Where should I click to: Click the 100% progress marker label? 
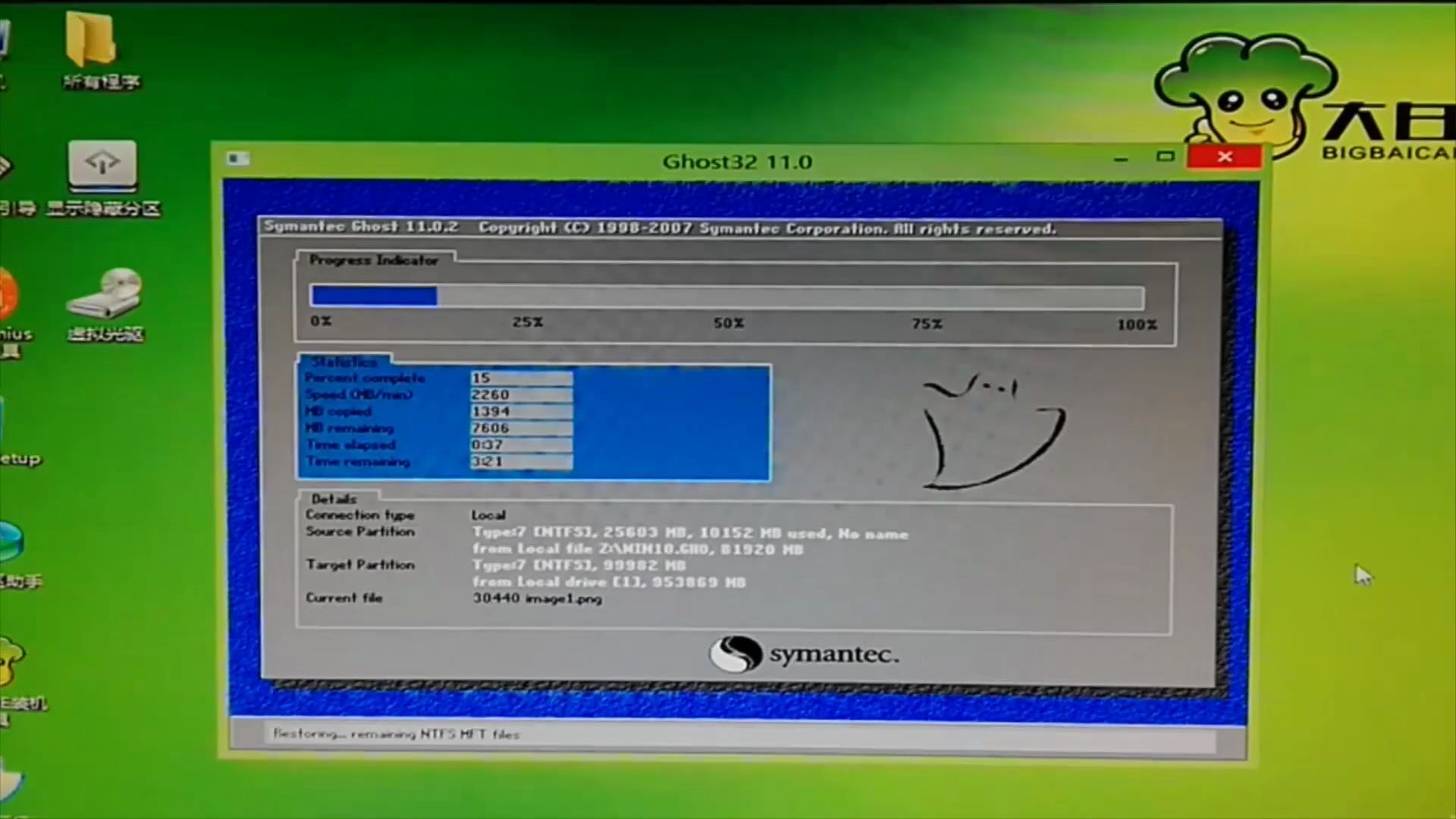tap(1137, 325)
